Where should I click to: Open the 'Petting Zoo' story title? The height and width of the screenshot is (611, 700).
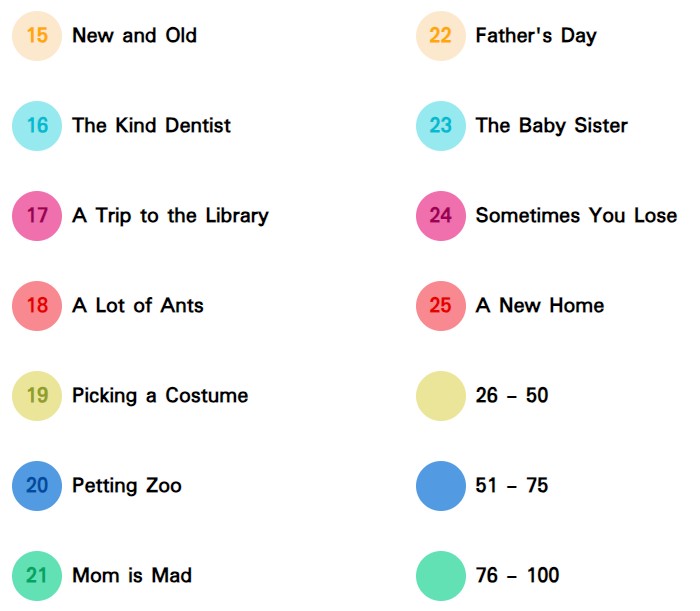127,486
